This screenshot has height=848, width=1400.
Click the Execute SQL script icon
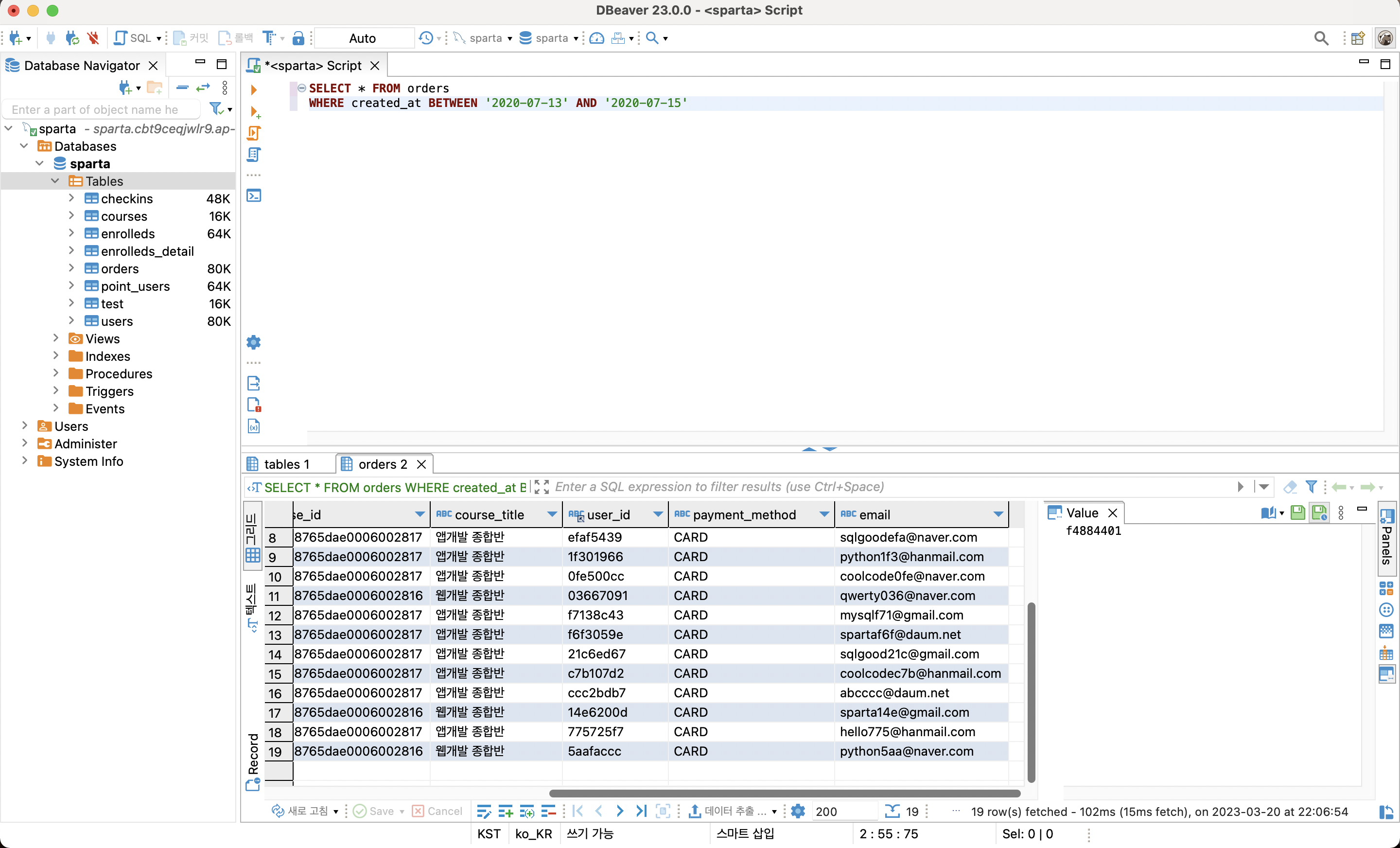click(x=253, y=133)
